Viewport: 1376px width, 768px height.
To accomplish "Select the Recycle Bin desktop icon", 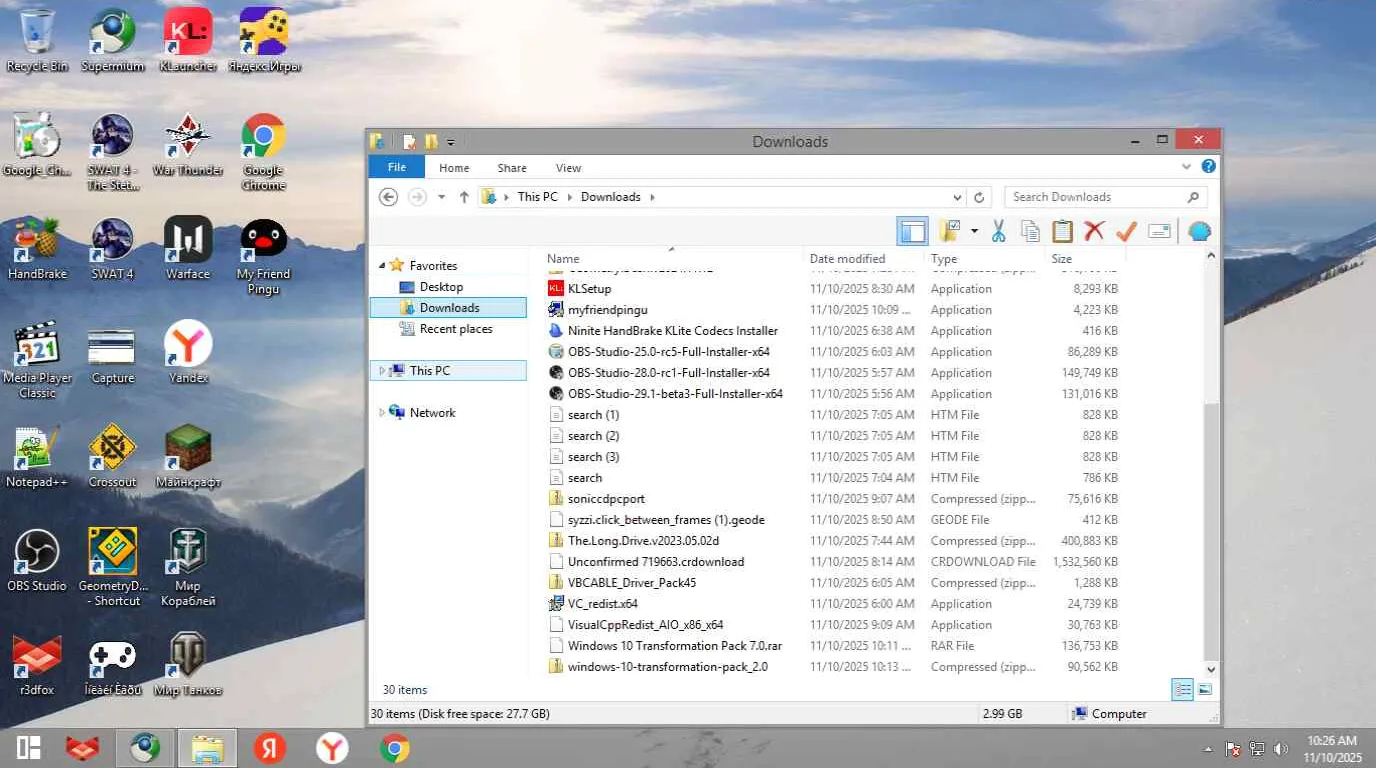I will click(x=37, y=41).
